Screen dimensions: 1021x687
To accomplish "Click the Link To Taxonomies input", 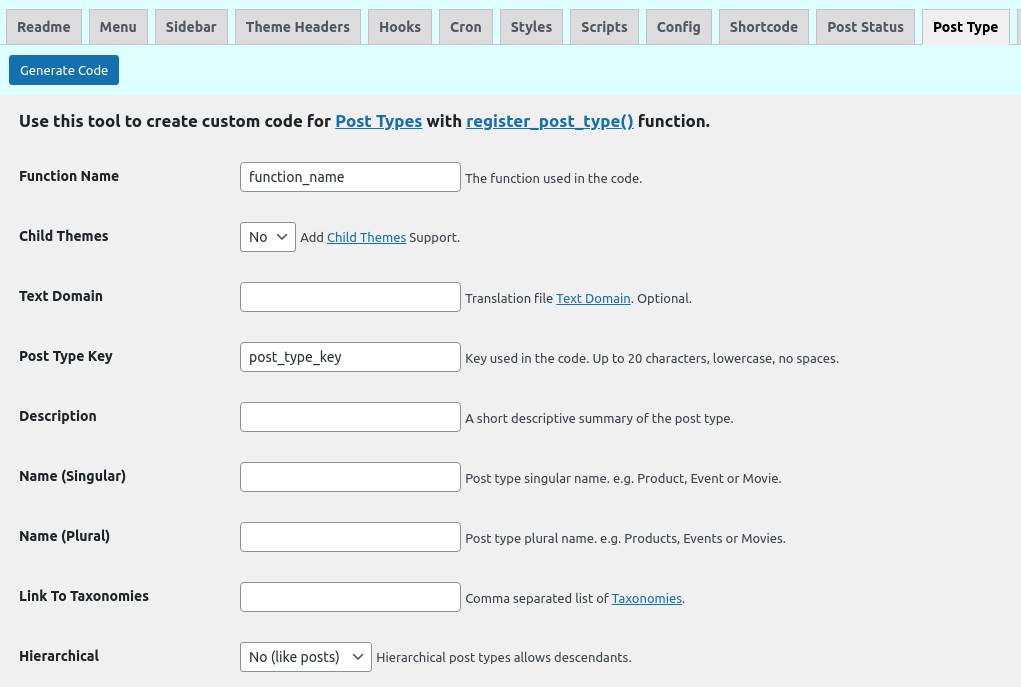I will [350, 597].
